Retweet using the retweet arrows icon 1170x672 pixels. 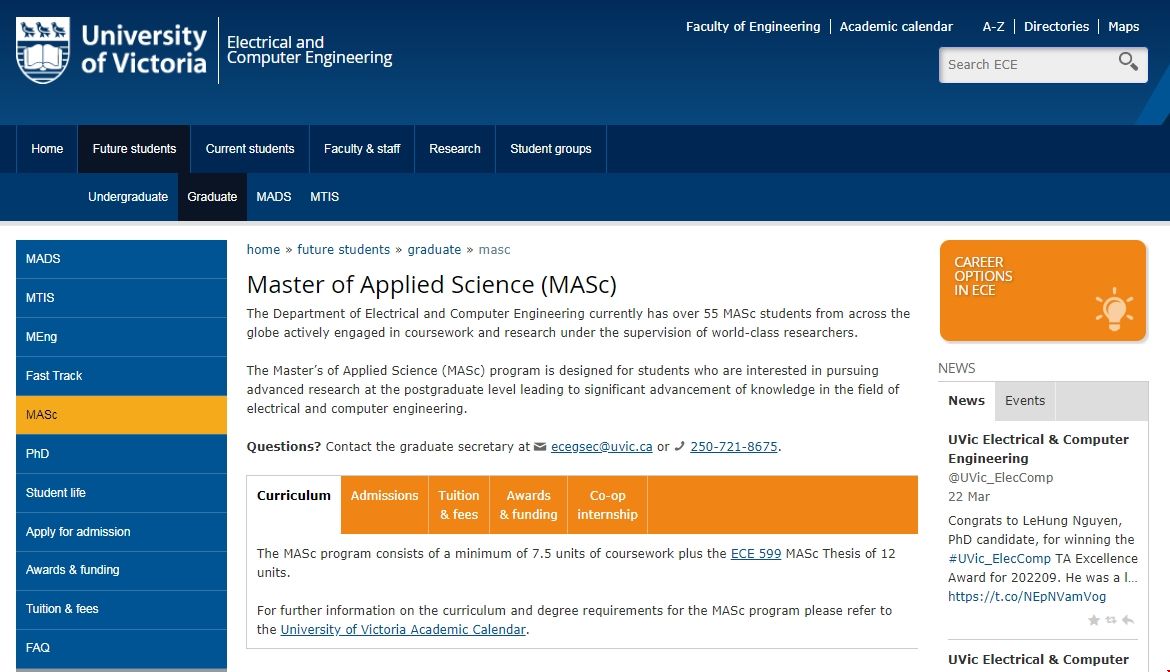click(x=1111, y=621)
